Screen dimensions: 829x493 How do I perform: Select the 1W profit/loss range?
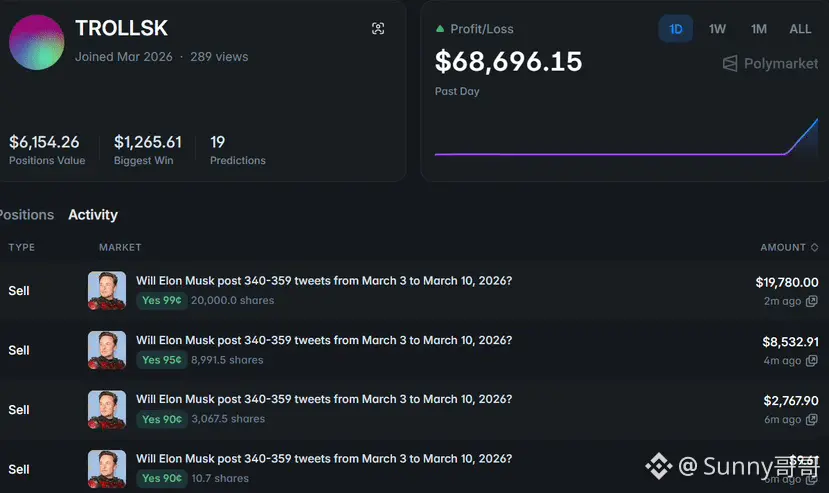717,29
